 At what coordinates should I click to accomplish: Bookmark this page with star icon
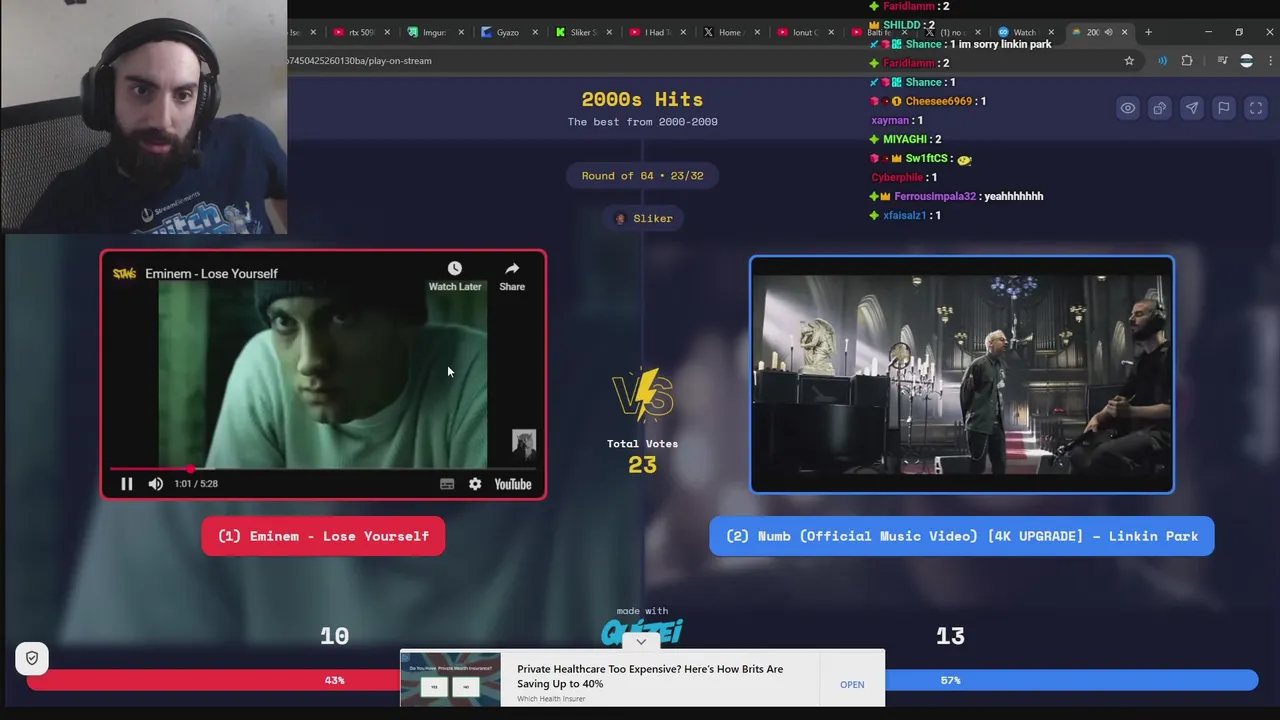[1129, 61]
